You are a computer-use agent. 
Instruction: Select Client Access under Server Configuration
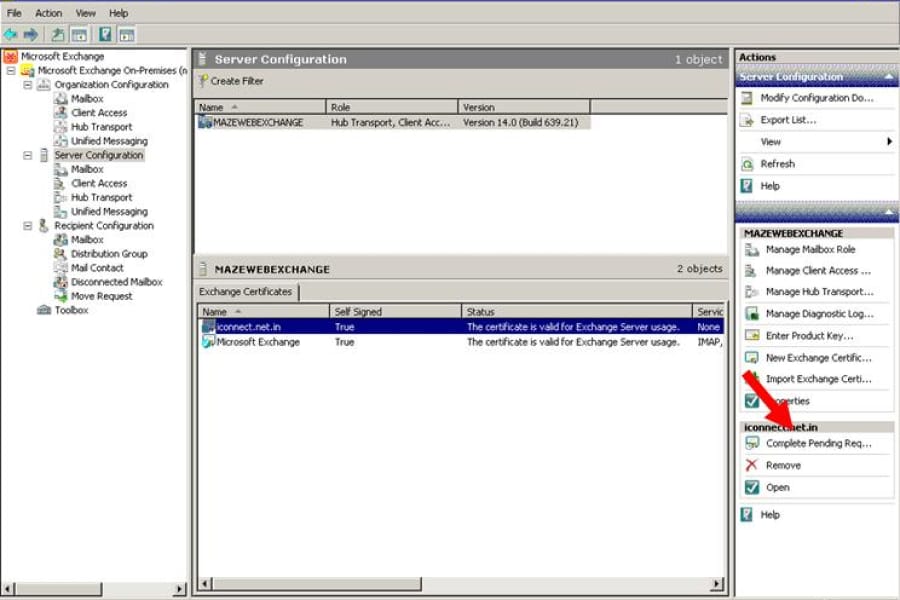click(x=99, y=184)
